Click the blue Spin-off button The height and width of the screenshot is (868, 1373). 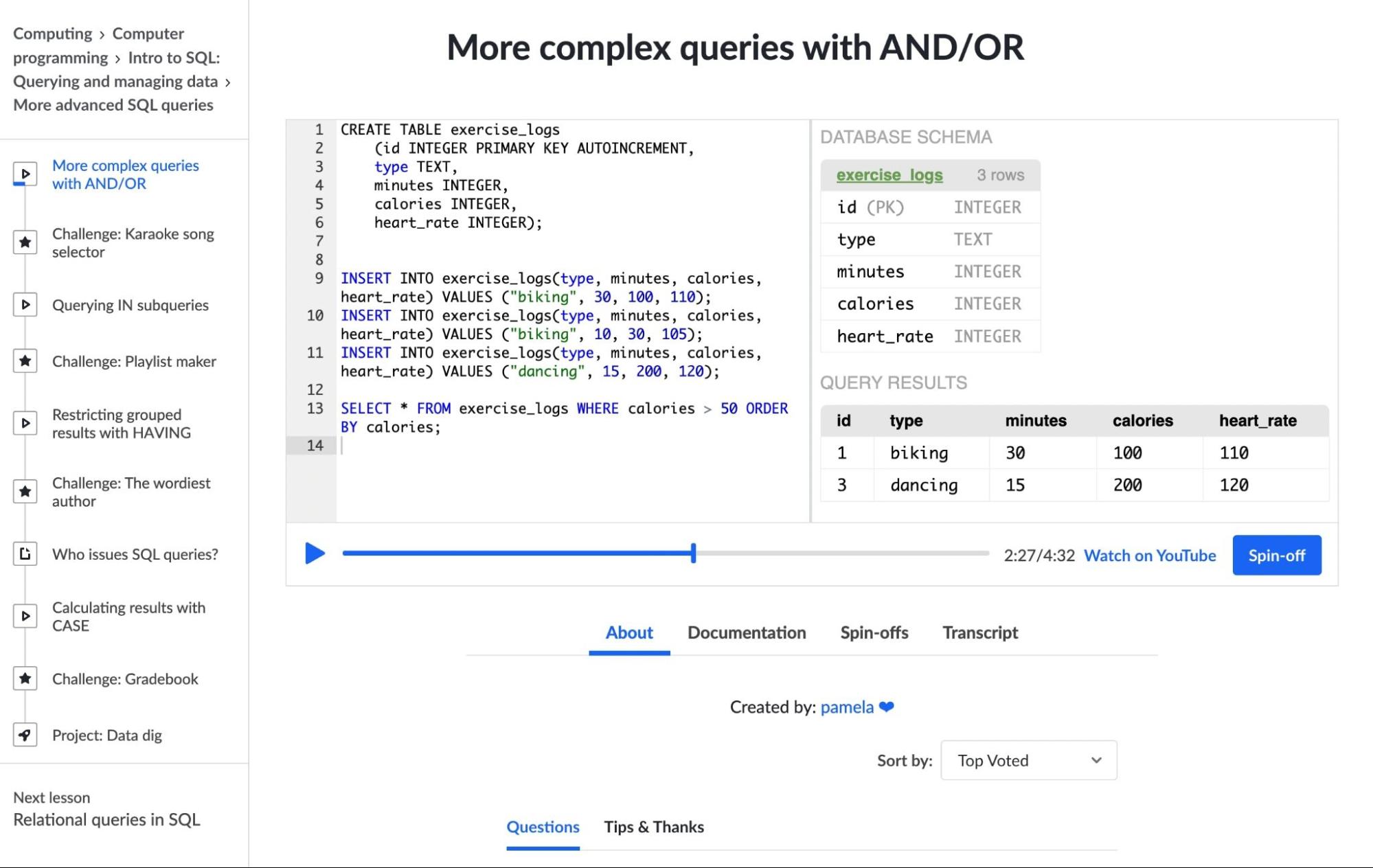pos(1276,555)
